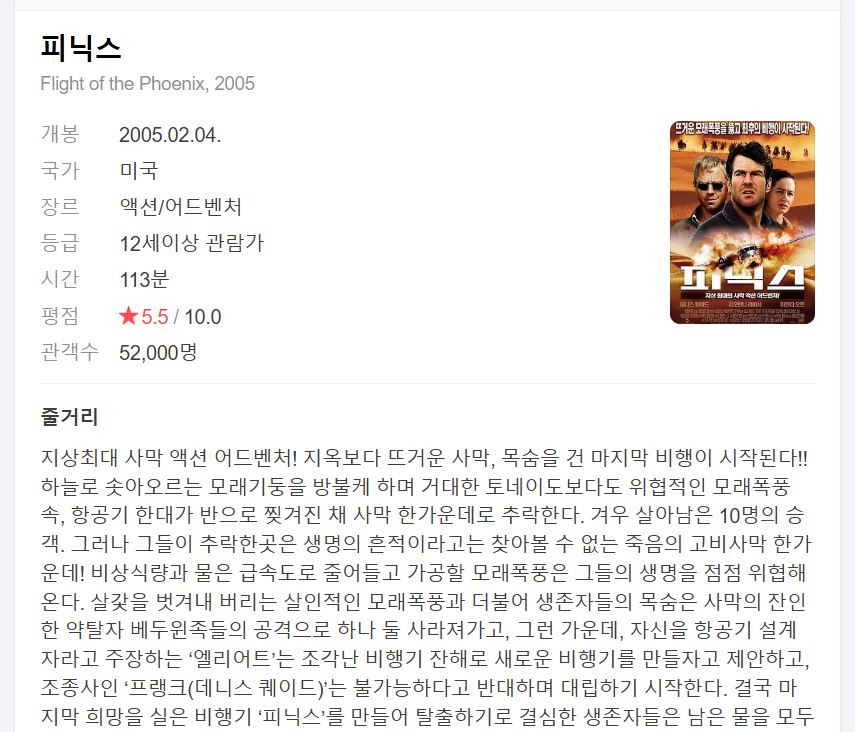Click the 장르 label
855x732 pixels.
click(60, 206)
